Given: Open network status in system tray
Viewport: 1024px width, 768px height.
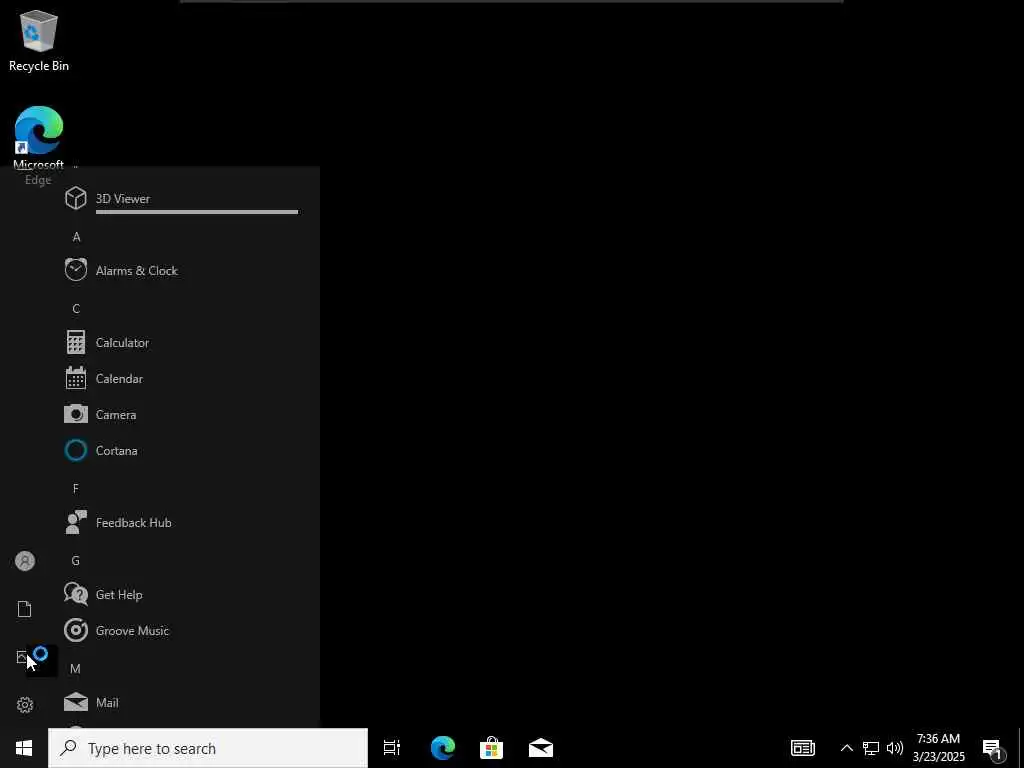Looking at the screenshot, I should click(871, 748).
